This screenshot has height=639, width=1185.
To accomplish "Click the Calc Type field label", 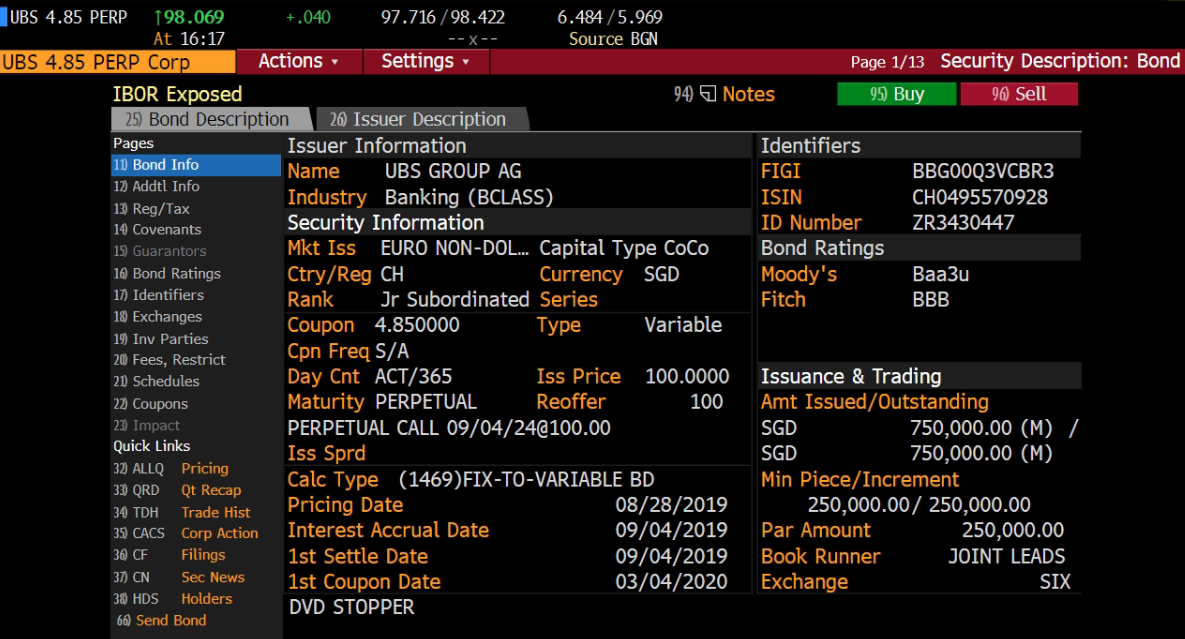I will pos(333,480).
